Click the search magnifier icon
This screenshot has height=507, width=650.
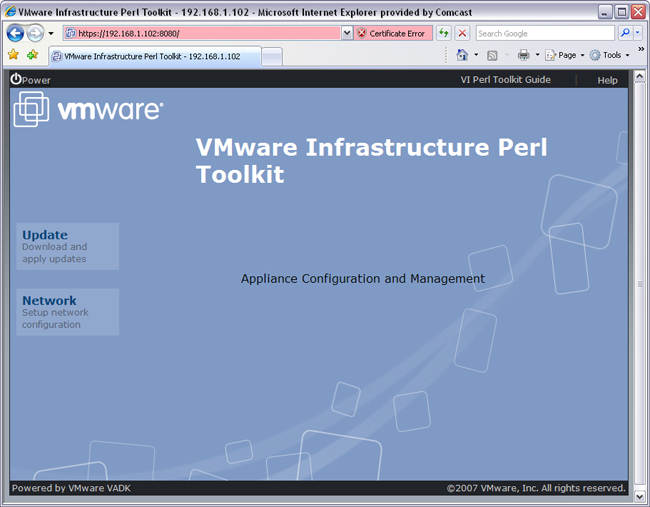coord(625,33)
